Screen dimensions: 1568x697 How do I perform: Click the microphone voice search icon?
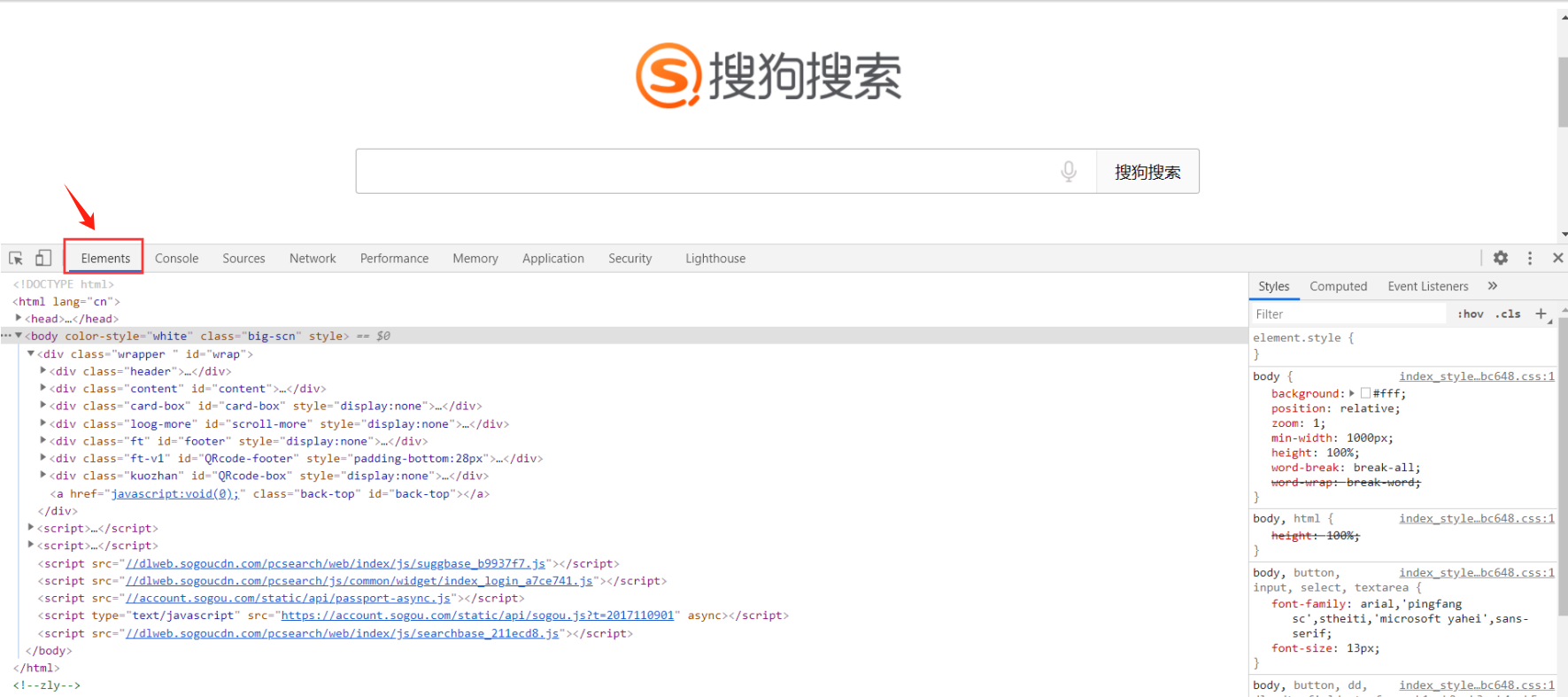pos(1069,171)
